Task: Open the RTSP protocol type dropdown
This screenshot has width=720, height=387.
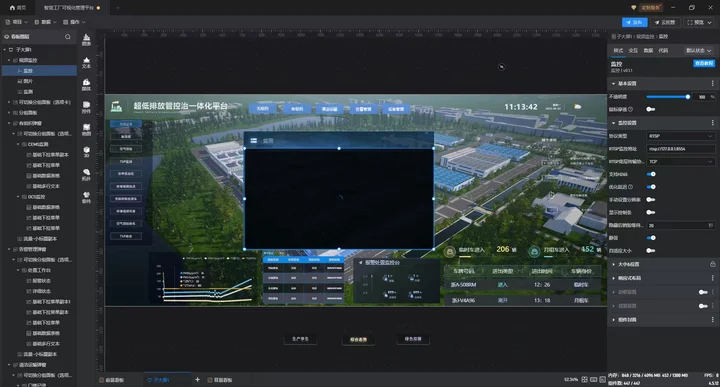Action: coord(681,136)
